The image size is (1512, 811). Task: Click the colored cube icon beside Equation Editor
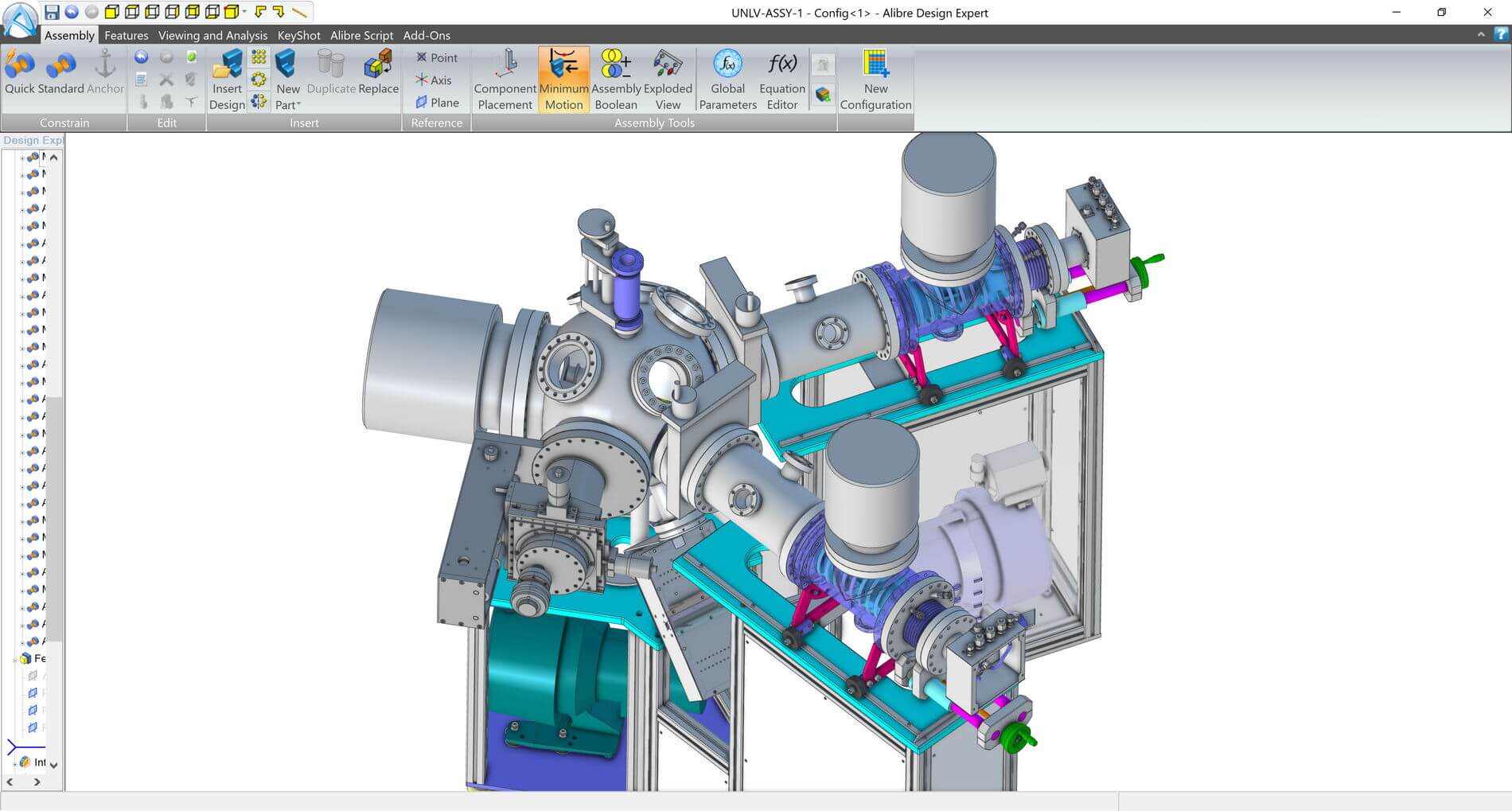[x=823, y=96]
